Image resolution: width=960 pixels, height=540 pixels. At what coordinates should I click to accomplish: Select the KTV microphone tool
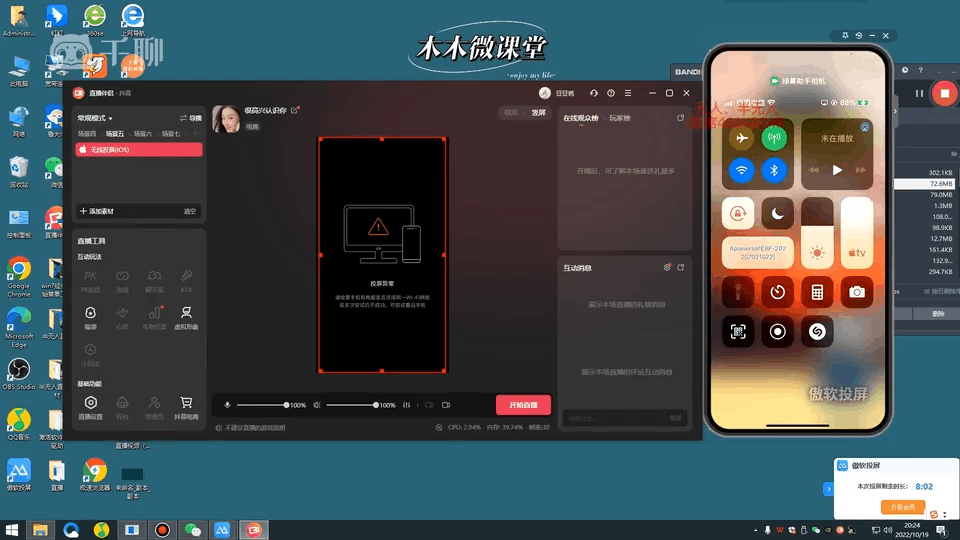click(x=186, y=280)
